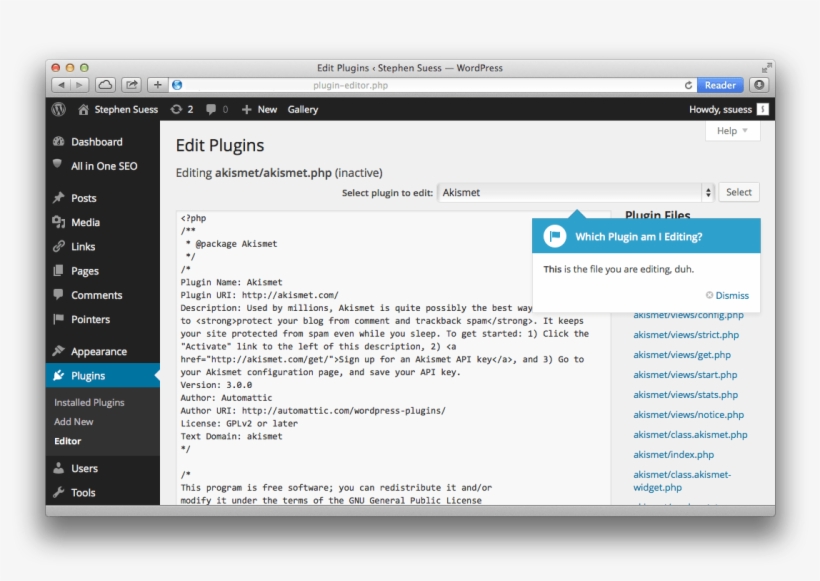Viewport: 820px width, 581px height.
Task: Open Users via the sidebar icon
Action: click(x=60, y=468)
